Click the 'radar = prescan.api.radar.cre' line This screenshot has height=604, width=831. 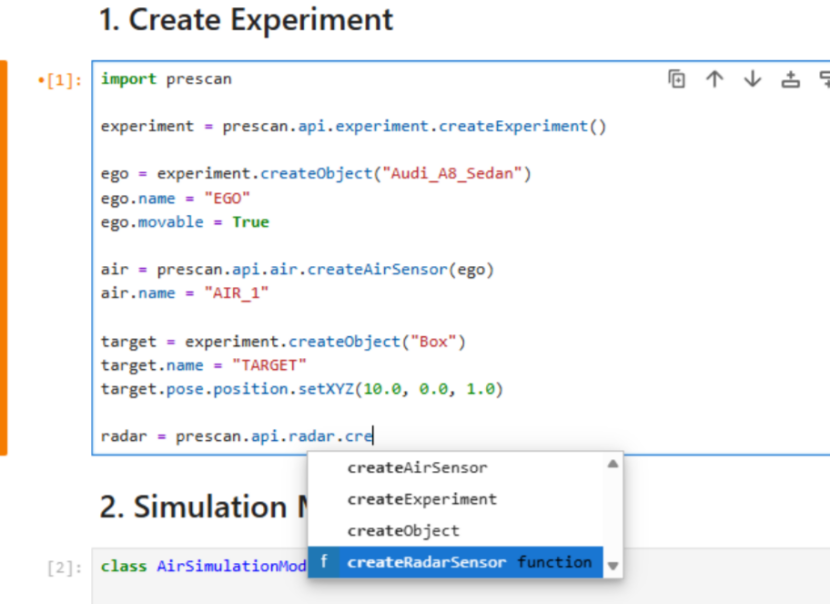(237, 437)
